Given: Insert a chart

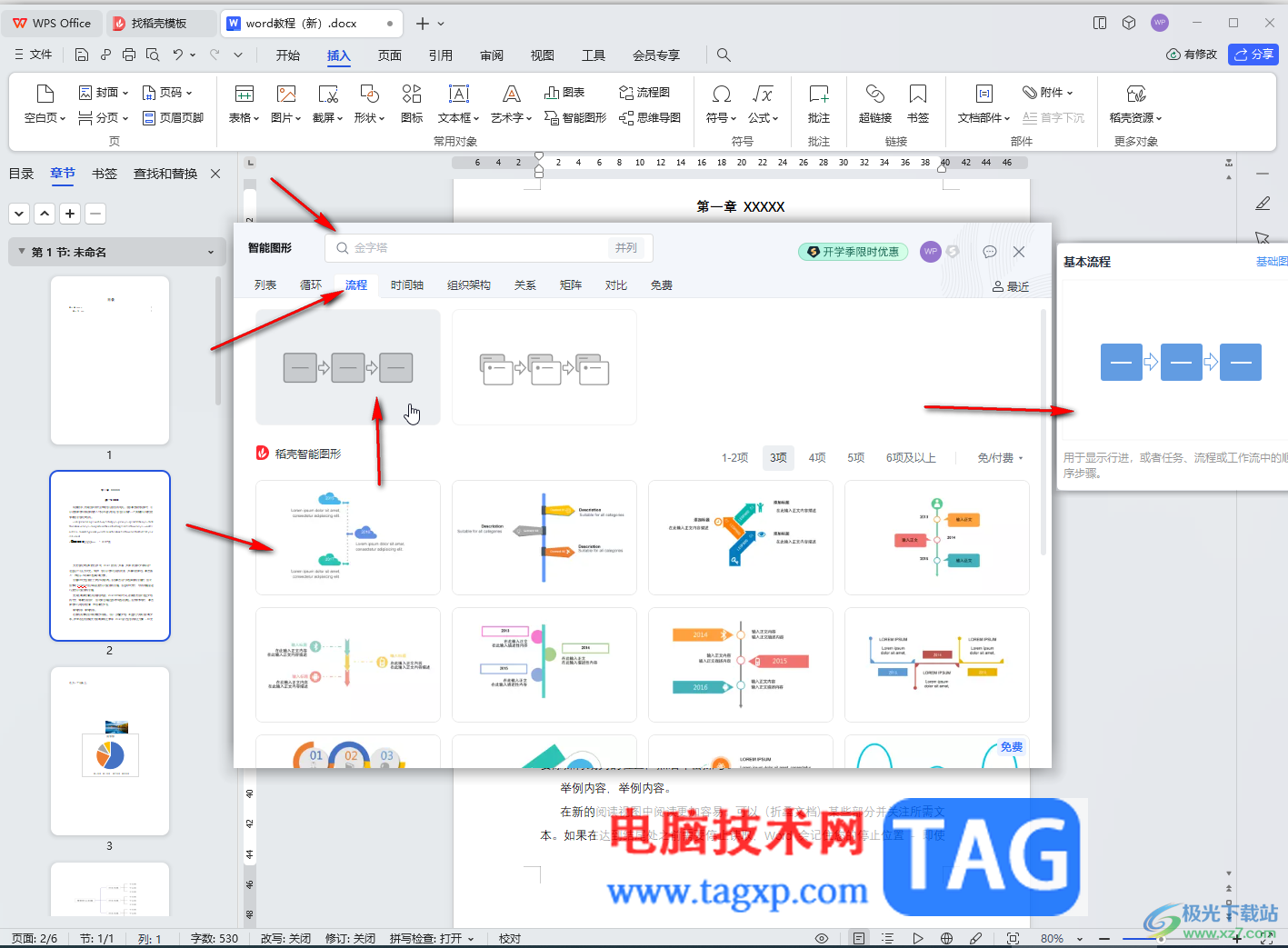Looking at the screenshot, I should (564, 93).
